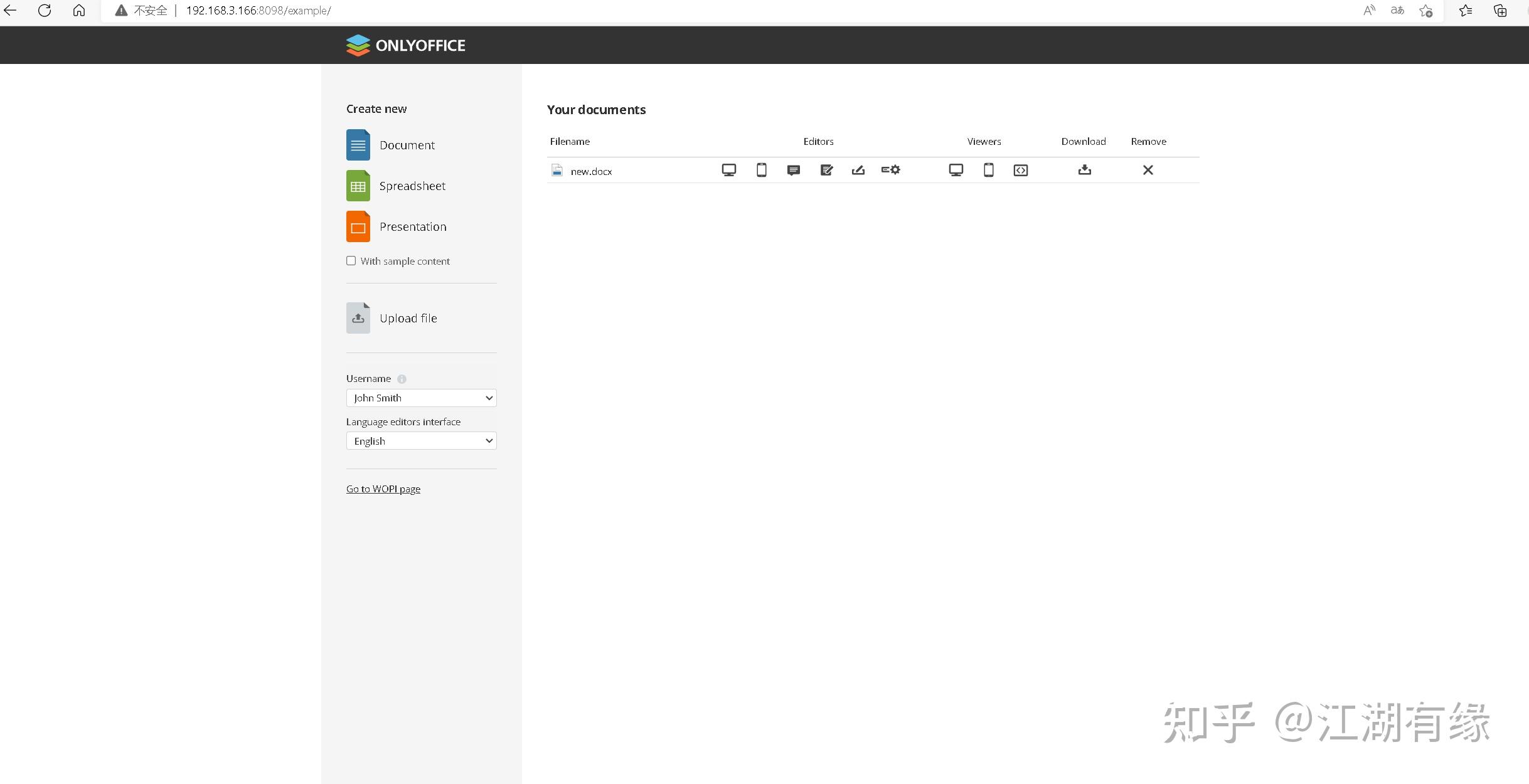Viewport: 1529px width, 784px height.
Task: Select the Username info tooltip icon
Action: click(400, 378)
